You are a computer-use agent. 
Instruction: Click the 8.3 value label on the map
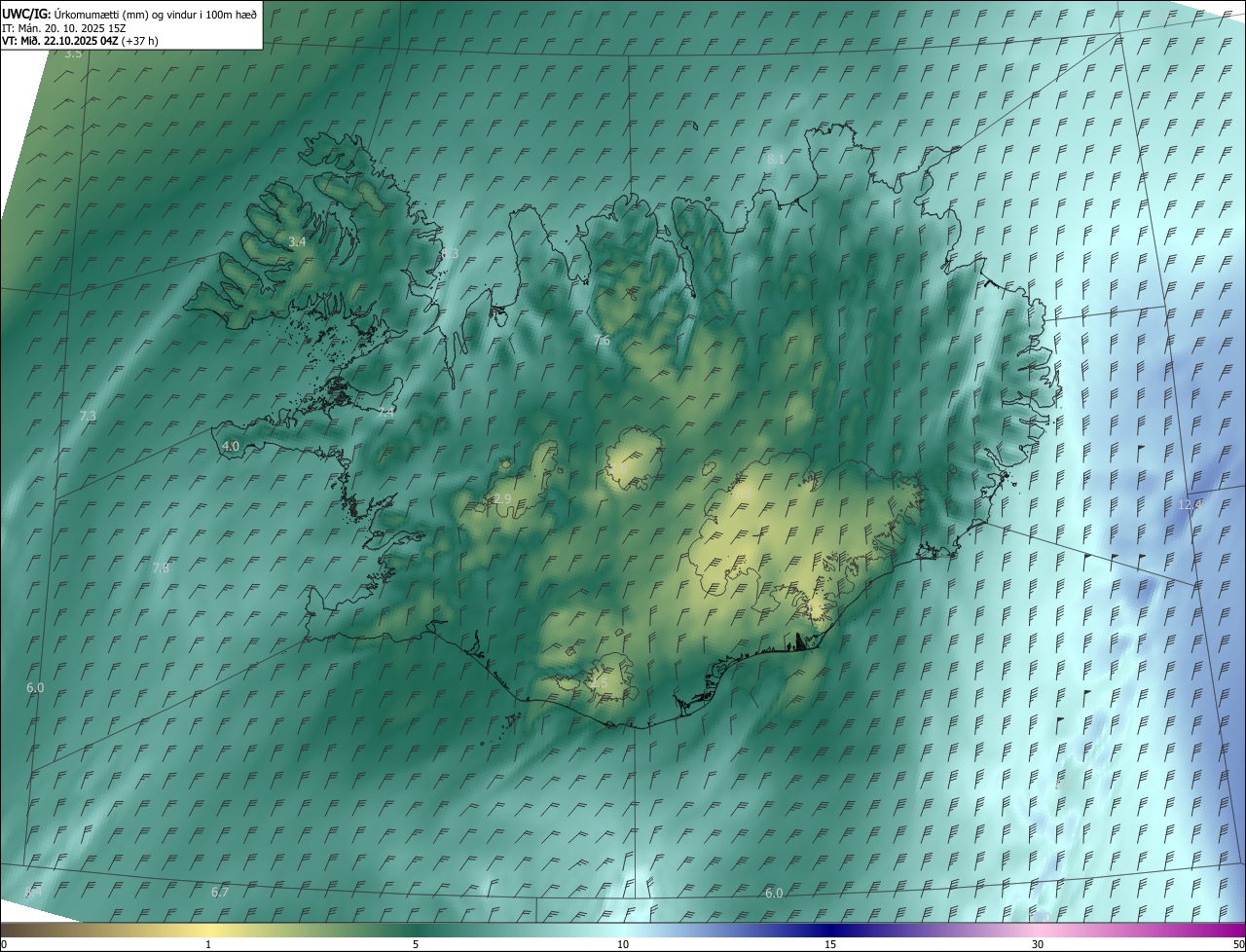pos(449,253)
